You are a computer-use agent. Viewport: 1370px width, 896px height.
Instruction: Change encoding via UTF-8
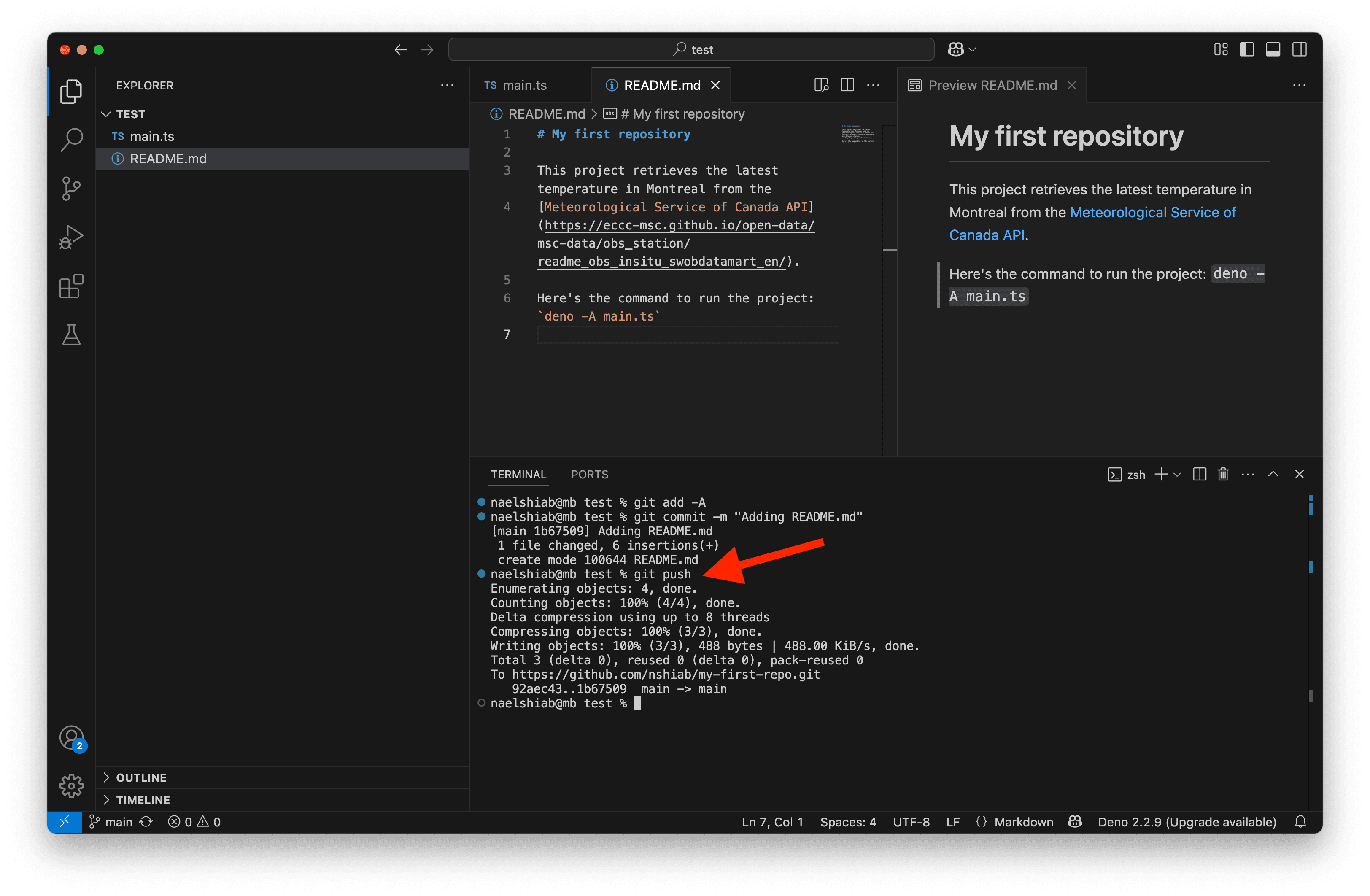[911, 822]
